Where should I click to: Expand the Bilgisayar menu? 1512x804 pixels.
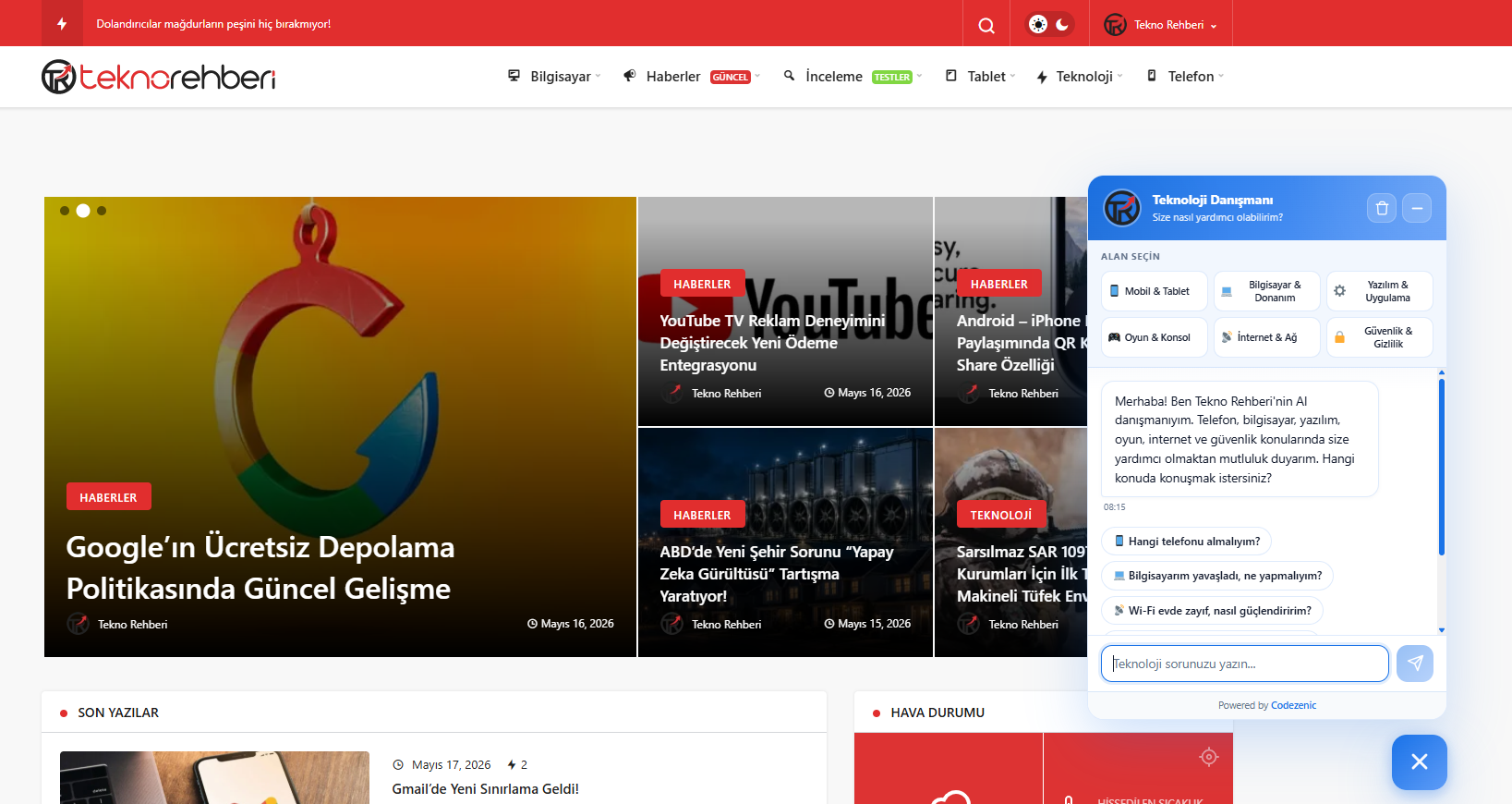coord(554,77)
